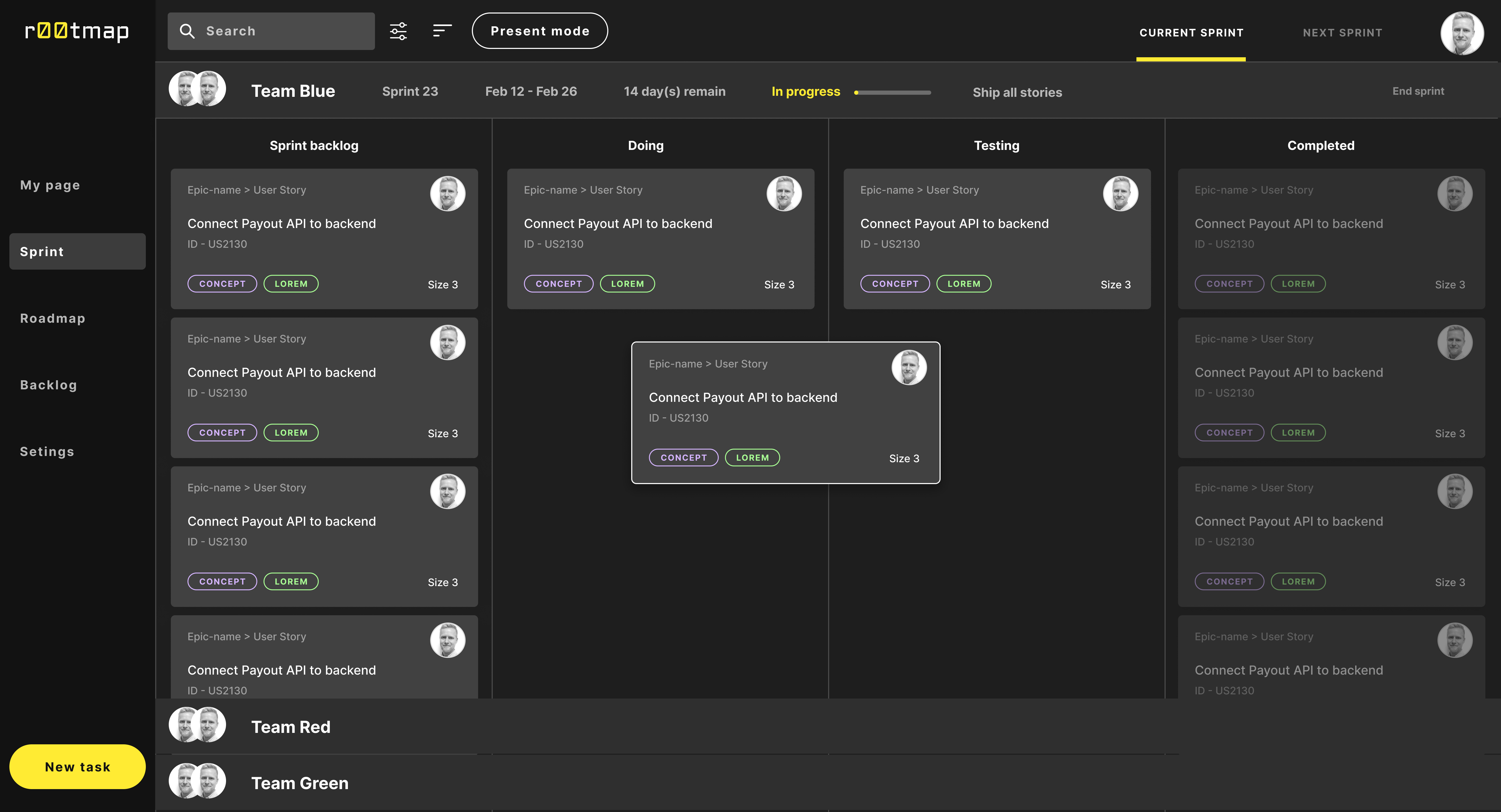1501x812 pixels.
Task: Switch to the Next Sprint tab
Action: tap(1342, 33)
